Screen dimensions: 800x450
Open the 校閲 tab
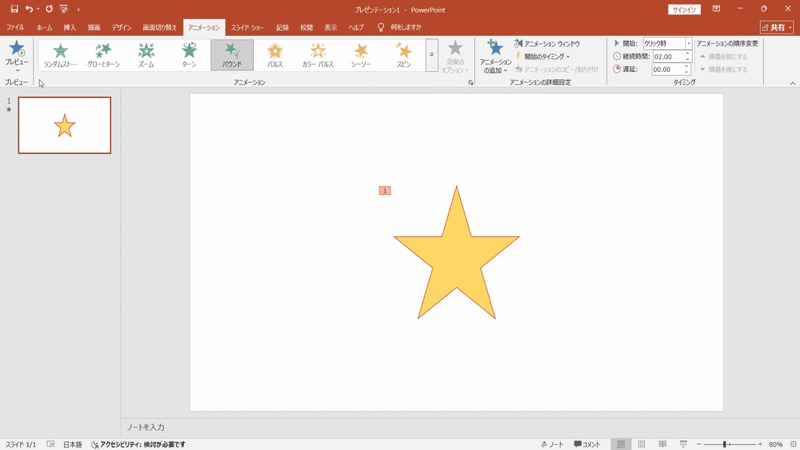coord(306,28)
